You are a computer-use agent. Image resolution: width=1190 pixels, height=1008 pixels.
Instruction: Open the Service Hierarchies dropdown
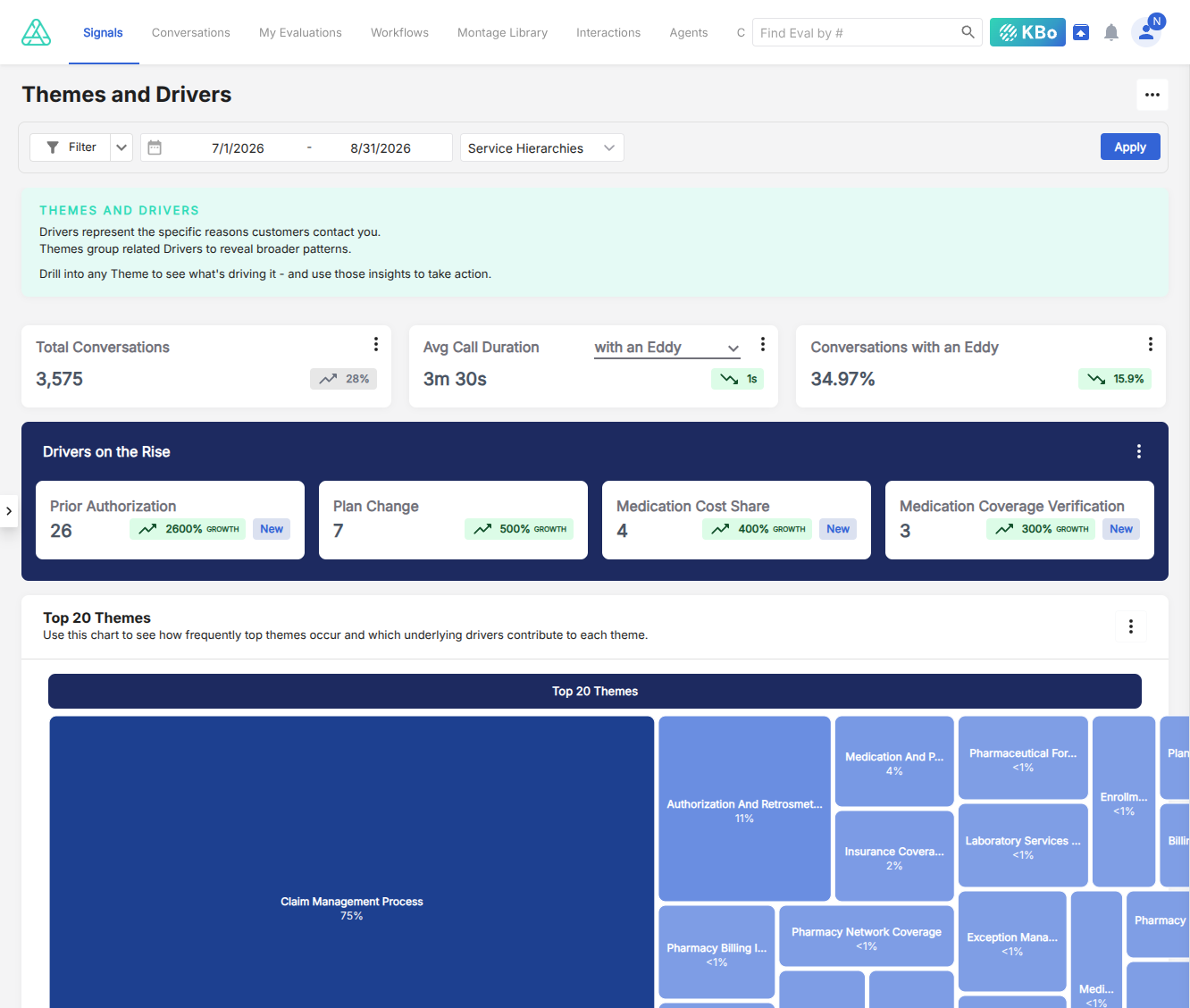click(x=542, y=147)
